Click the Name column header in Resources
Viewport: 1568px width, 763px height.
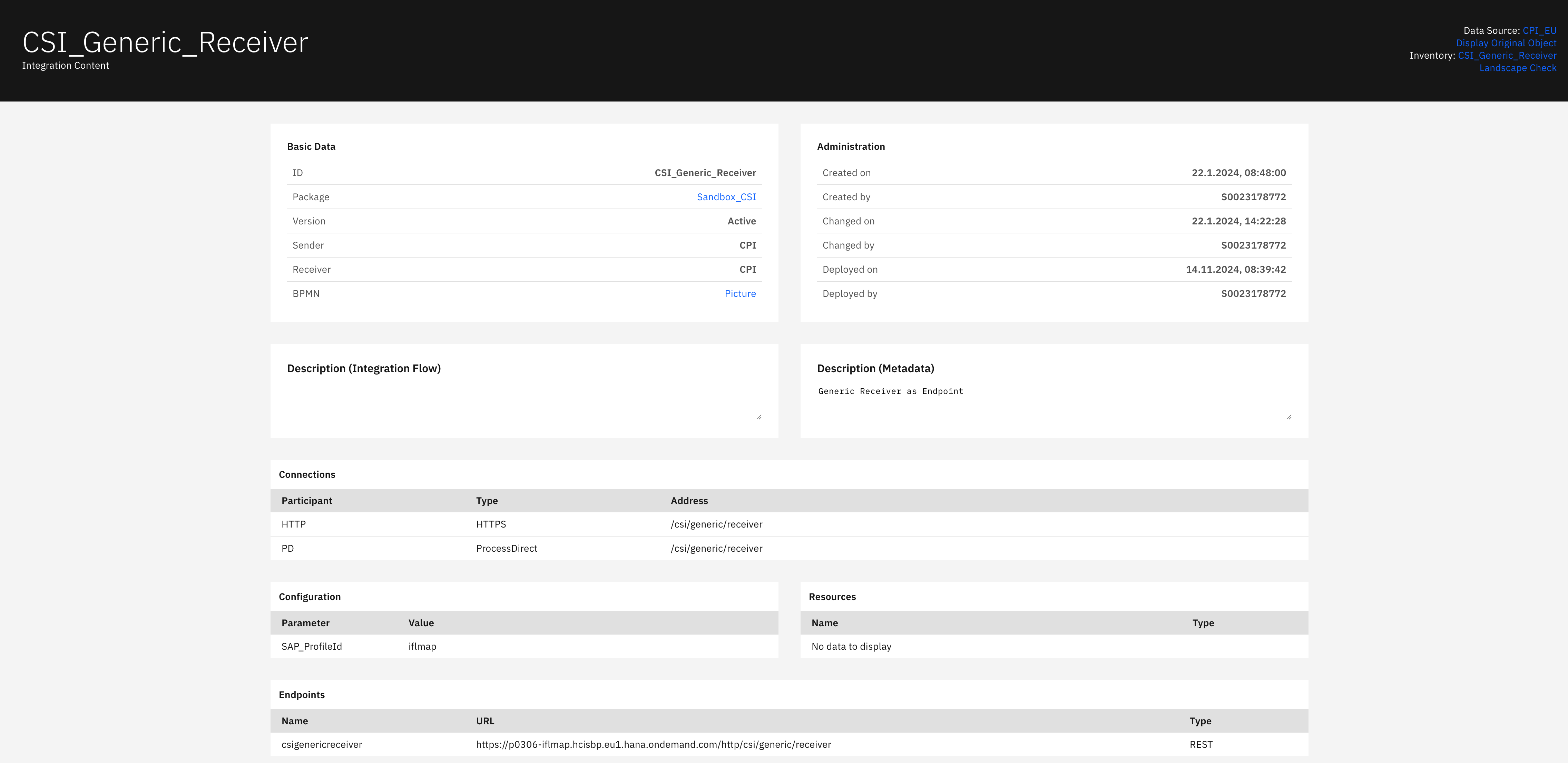click(x=825, y=623)
